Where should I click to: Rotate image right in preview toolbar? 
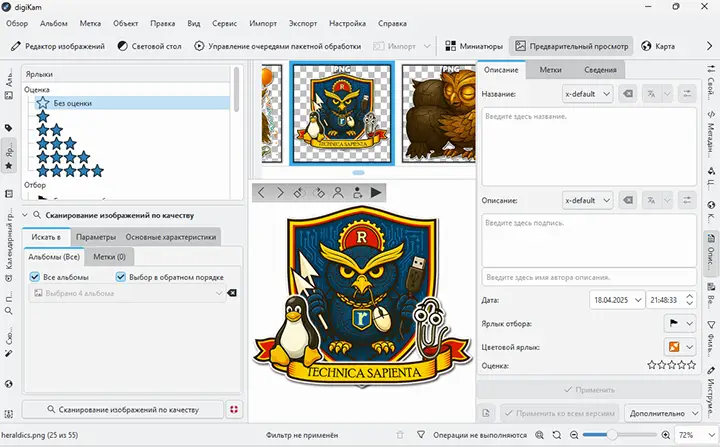[319, 192]
